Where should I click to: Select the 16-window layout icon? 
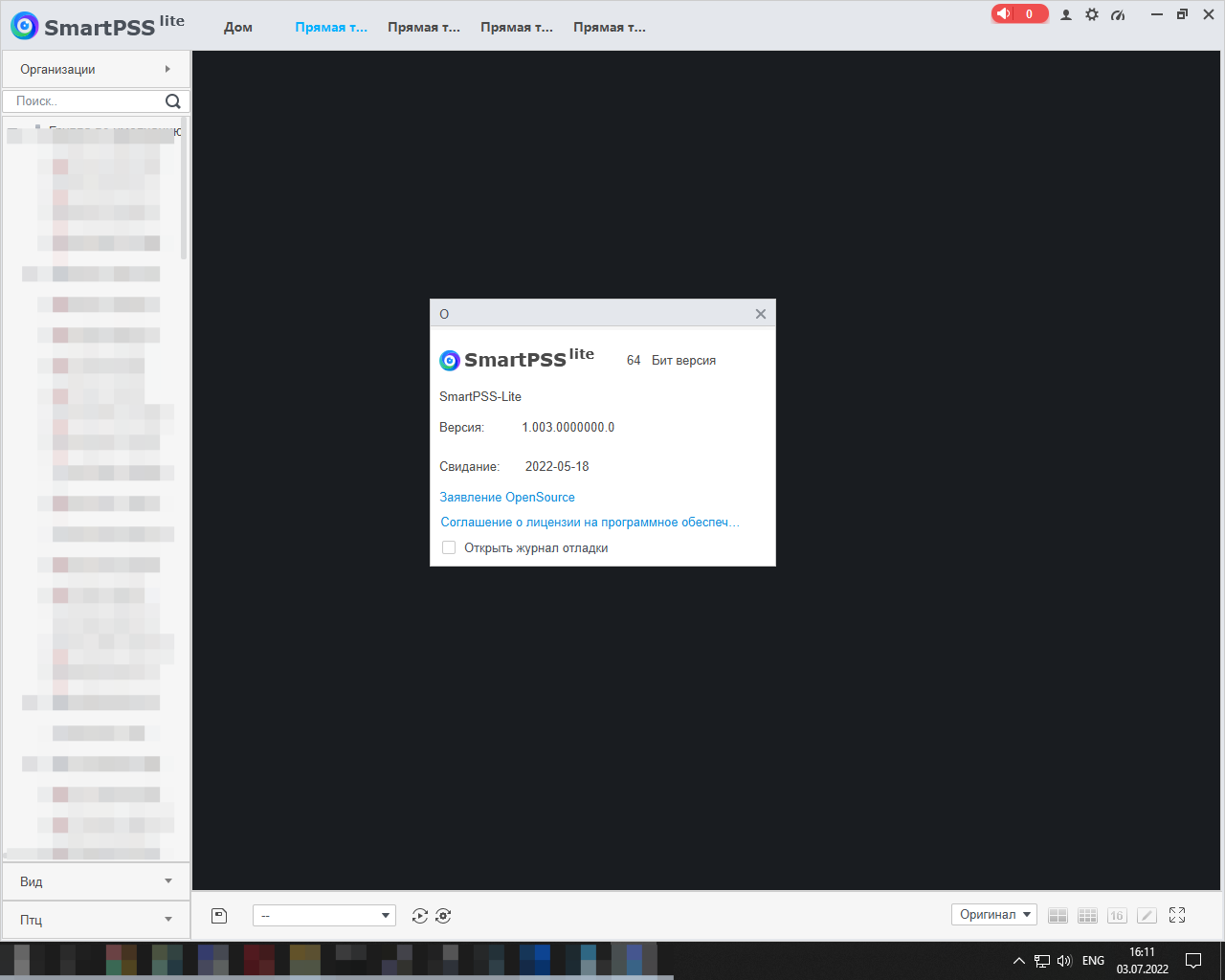tap(1117, 916)
